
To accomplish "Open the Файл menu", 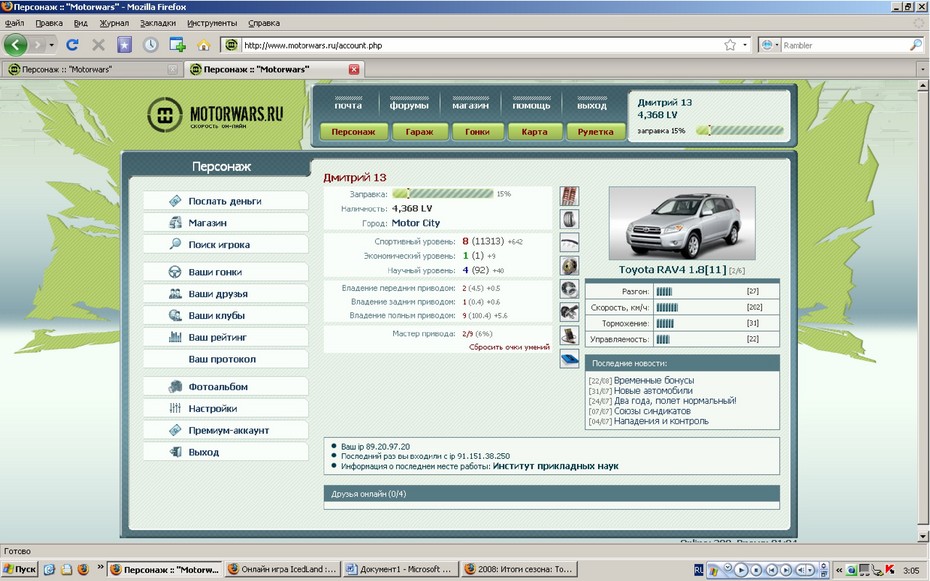I will point(15,23).
